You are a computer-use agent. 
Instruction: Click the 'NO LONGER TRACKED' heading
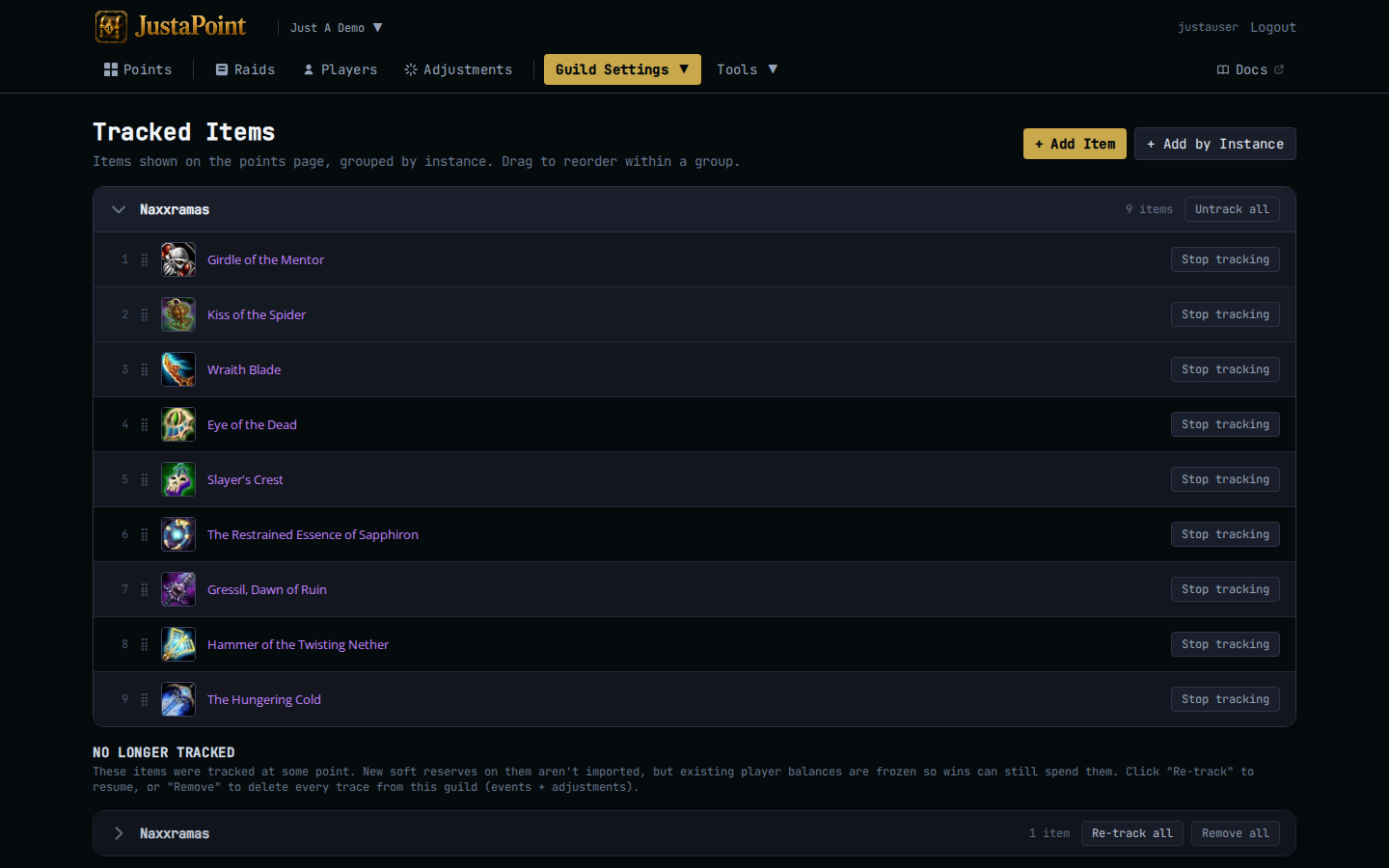(x=164, y=752)
